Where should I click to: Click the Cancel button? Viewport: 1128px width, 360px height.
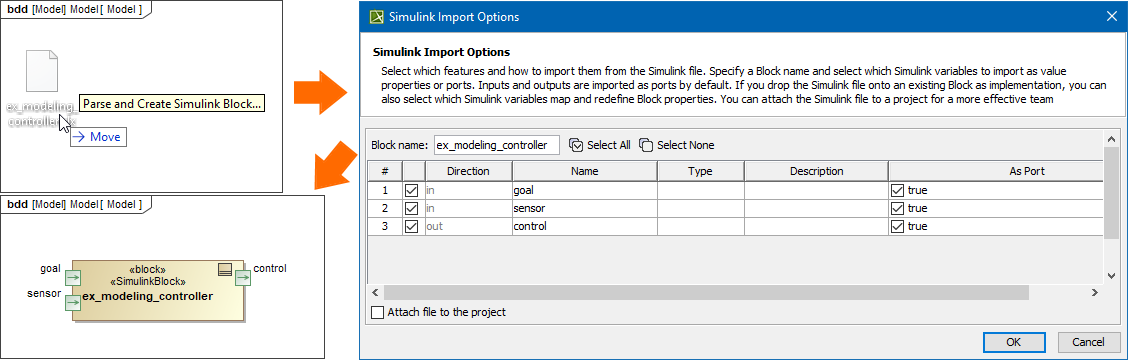point(1088,341)
